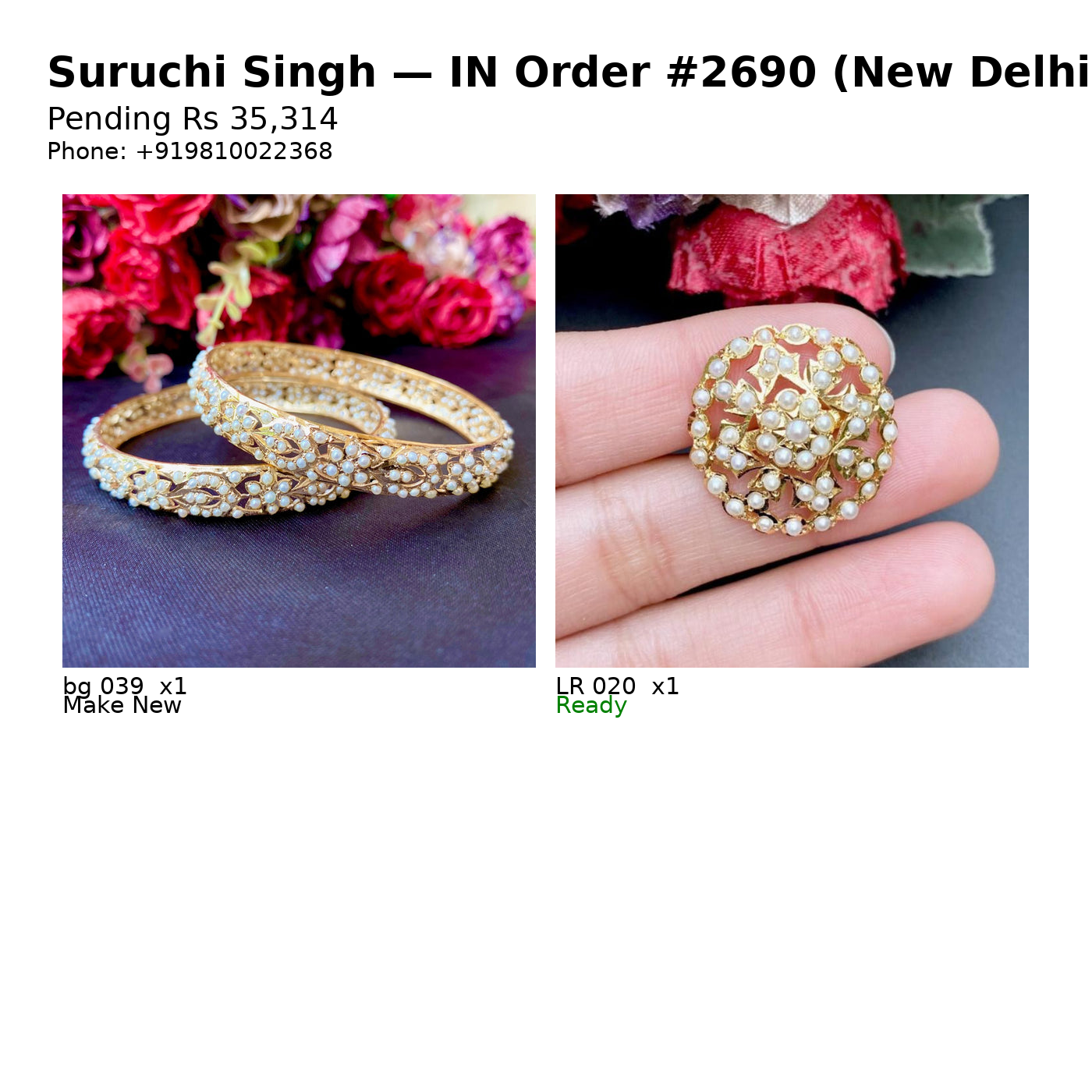Click the word Phone: label
This screenshot has width=1092, height=1092.
point(87,151)
